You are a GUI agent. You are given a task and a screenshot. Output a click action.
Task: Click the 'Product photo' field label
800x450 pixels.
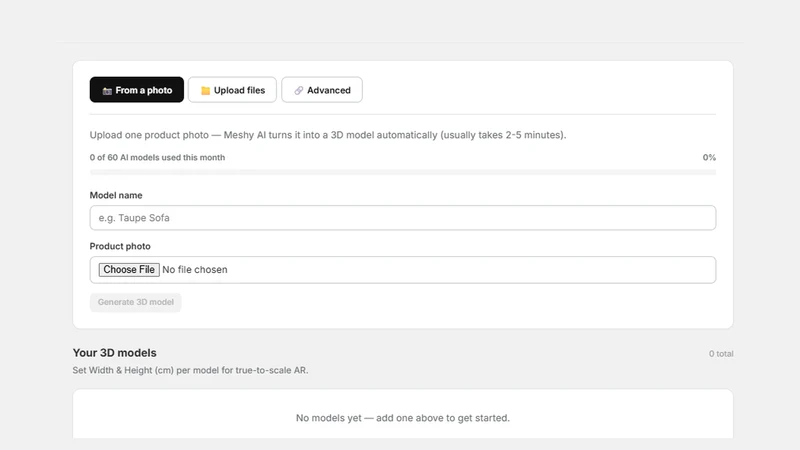pyautogui.click(x=120, y=246)
